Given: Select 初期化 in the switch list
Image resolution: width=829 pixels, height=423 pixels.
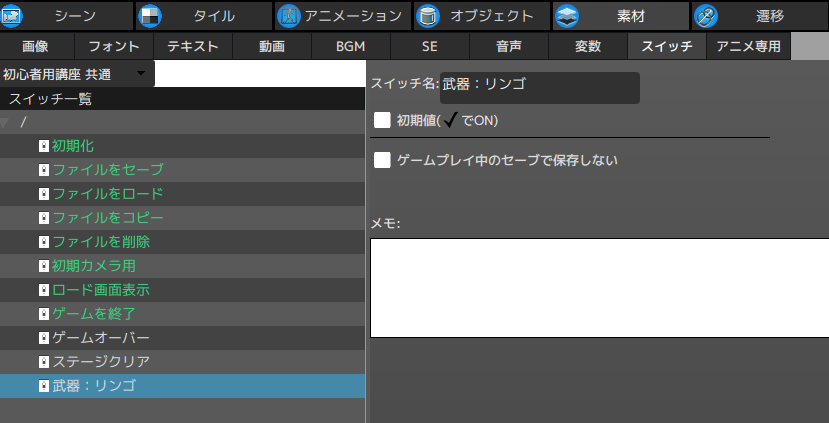Looking at the screenshot, I should (182, 145).
